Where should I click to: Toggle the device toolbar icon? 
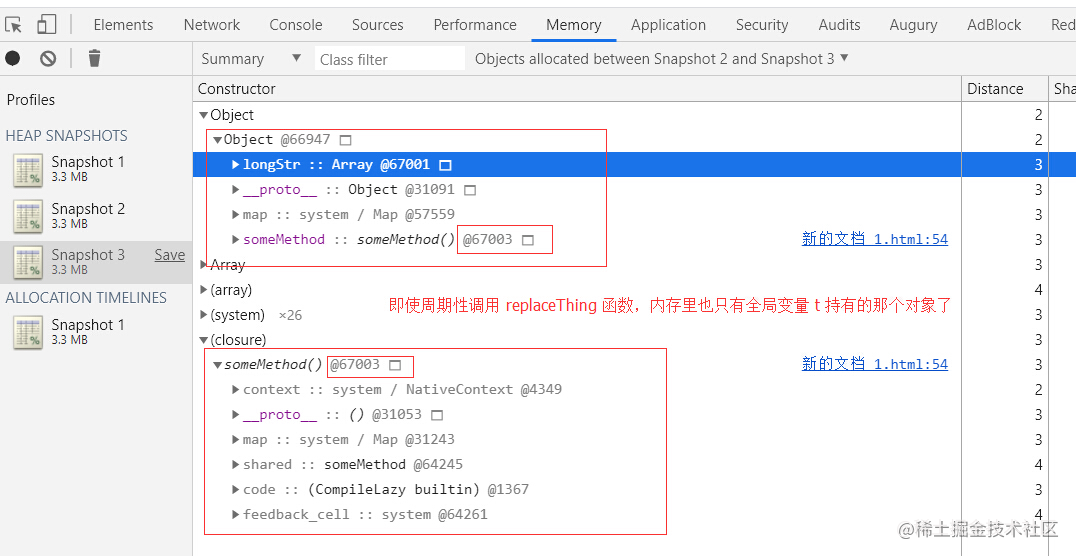click(x=47, y=24)
